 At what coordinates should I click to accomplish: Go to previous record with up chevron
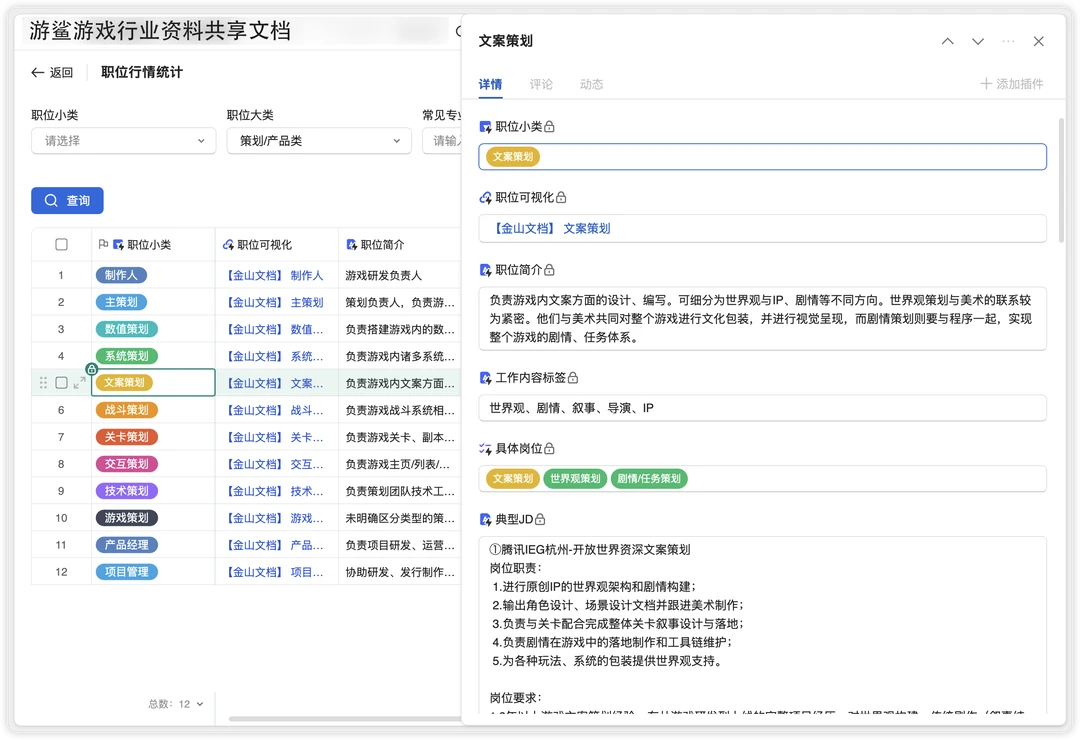pos(948,41)
